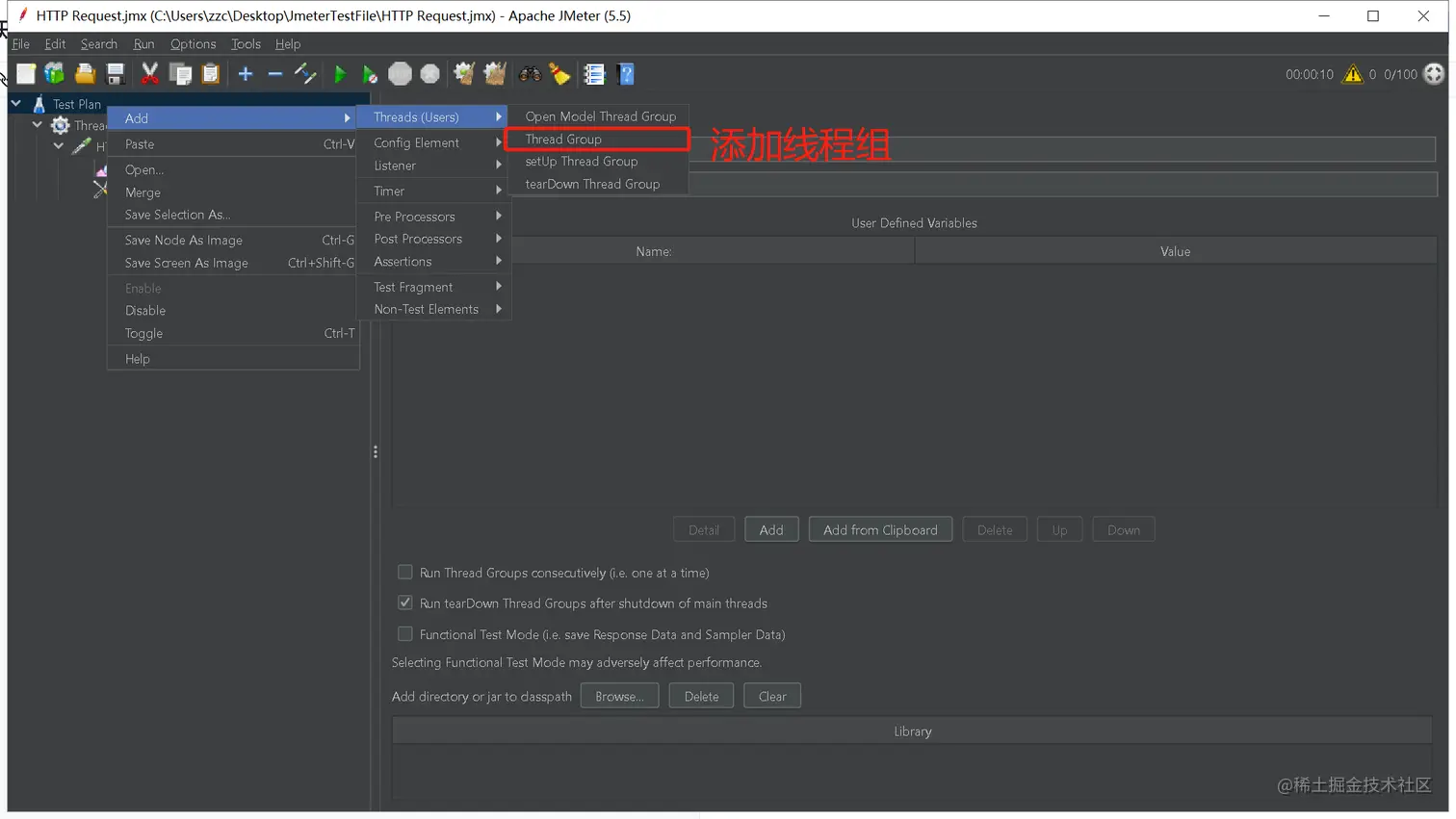
Task: Open the Templates toolbar icon
Action: click(55, 74)
